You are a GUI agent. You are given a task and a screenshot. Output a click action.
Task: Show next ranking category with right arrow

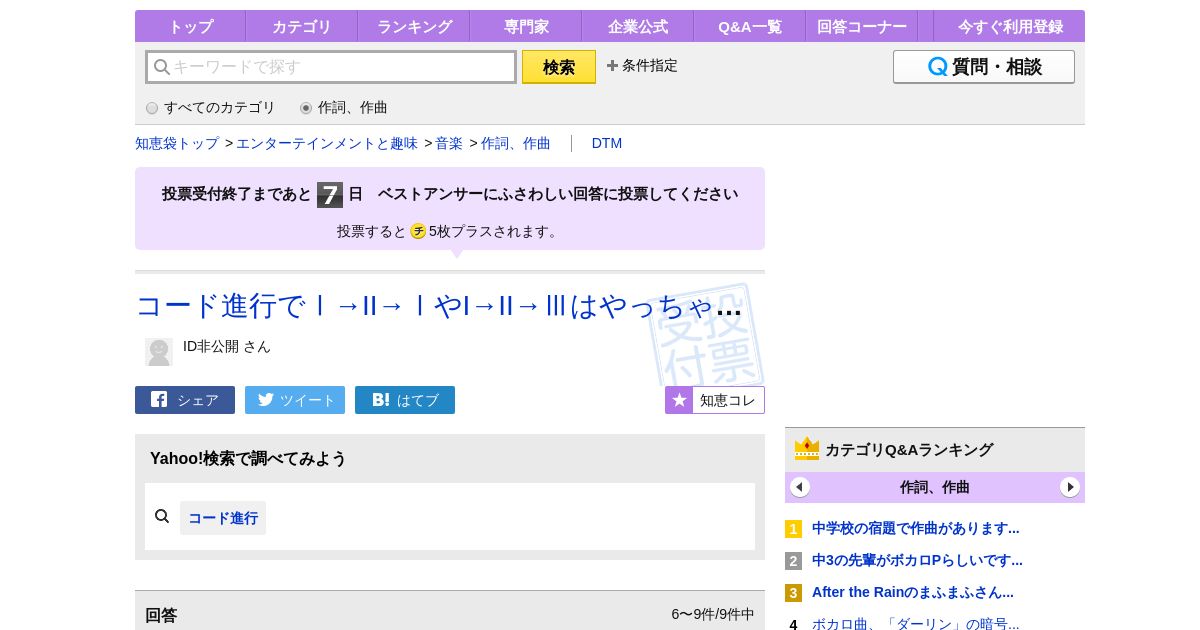coord(1070,487)
